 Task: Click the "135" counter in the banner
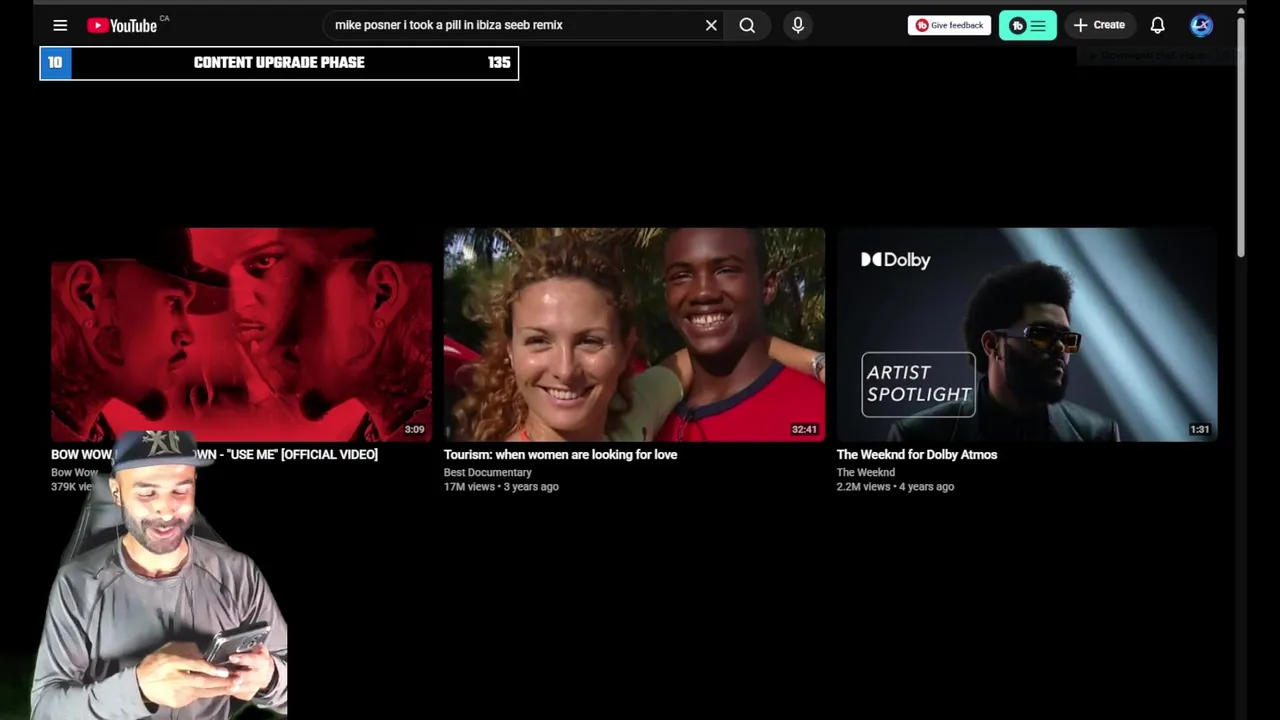point(499,62)
